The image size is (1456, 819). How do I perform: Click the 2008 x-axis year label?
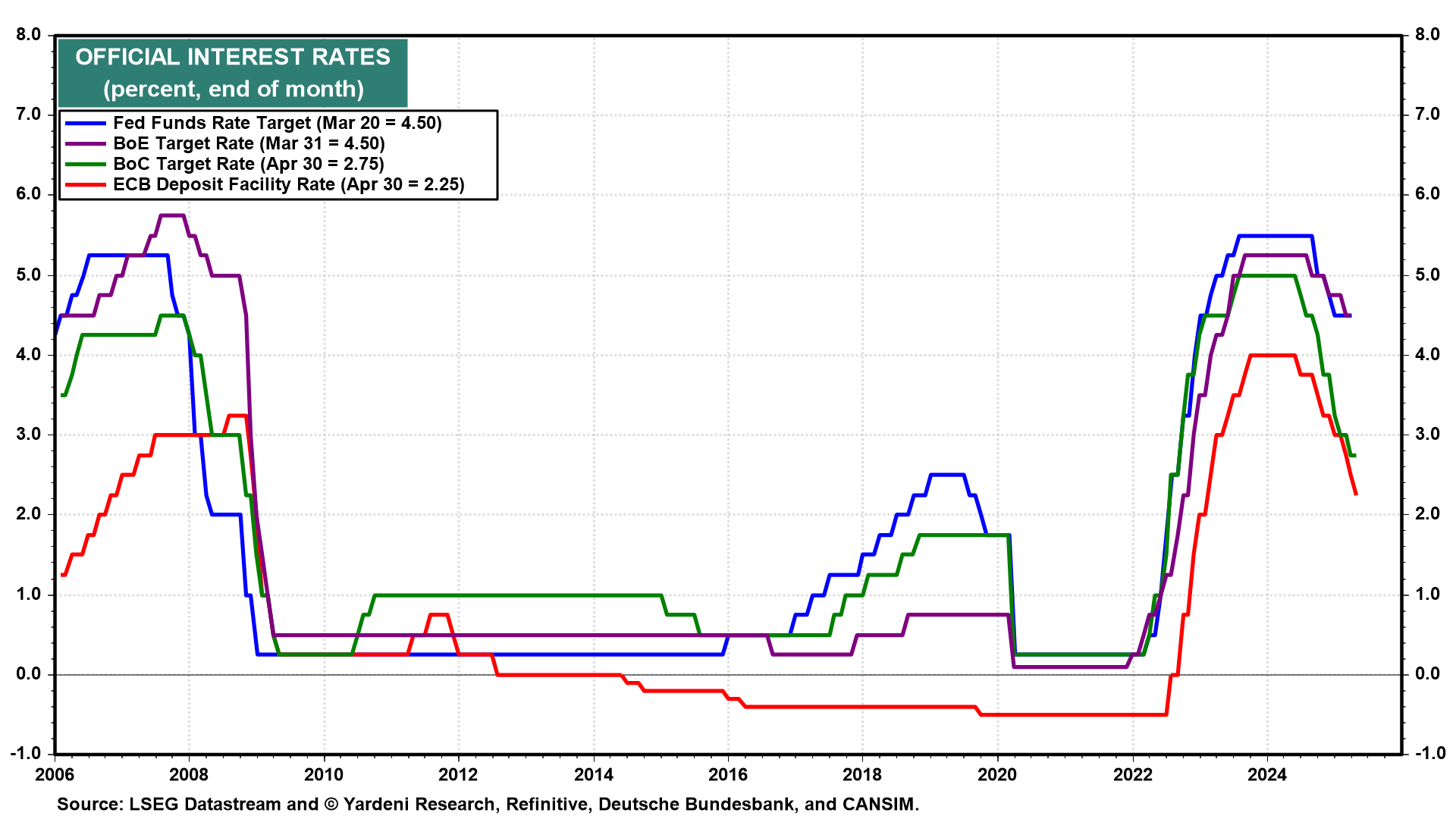pos(189,774)
